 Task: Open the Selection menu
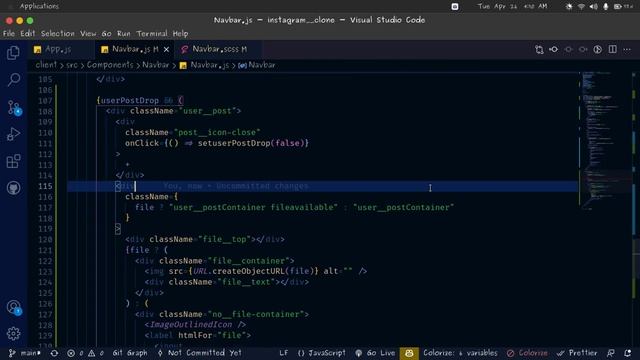pyautogui.click(x=58, y=33)
